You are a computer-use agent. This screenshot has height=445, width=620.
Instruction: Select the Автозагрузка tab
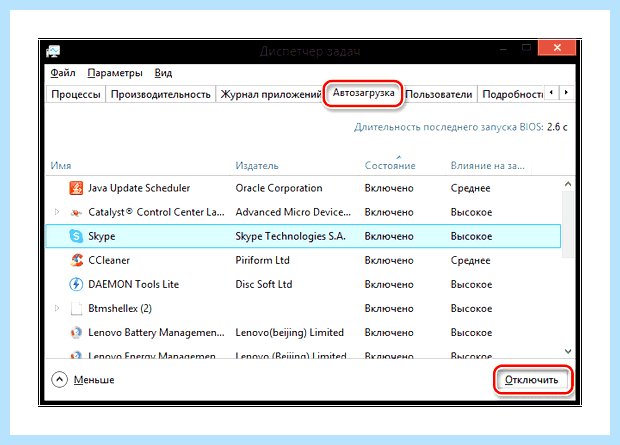pos(363,93)
